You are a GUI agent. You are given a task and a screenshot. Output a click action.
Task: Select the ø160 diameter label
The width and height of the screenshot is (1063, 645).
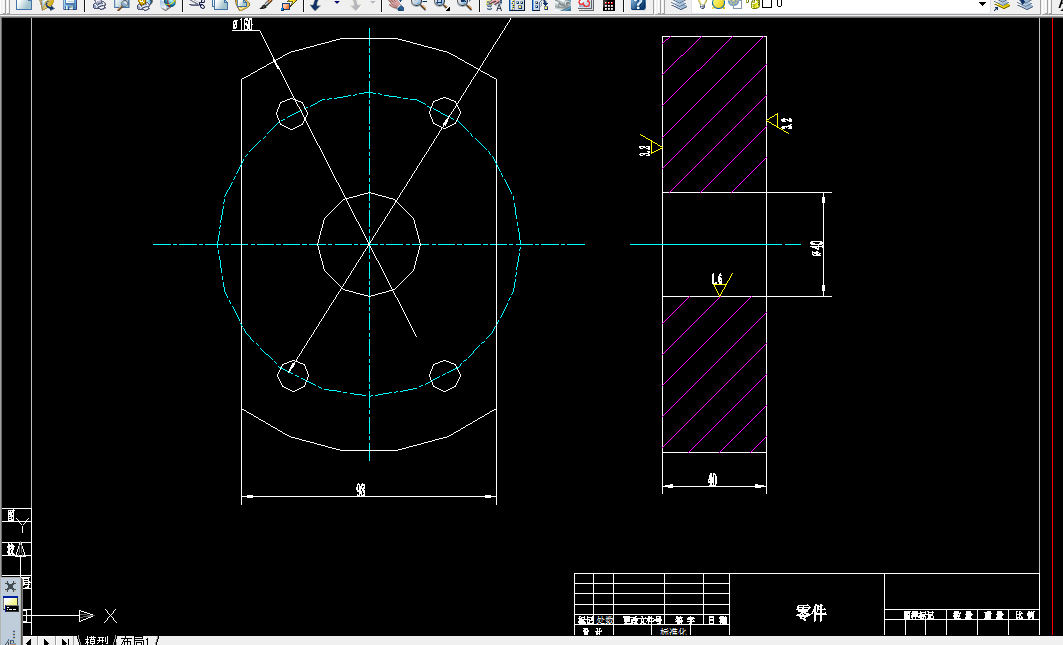(242, 24)
